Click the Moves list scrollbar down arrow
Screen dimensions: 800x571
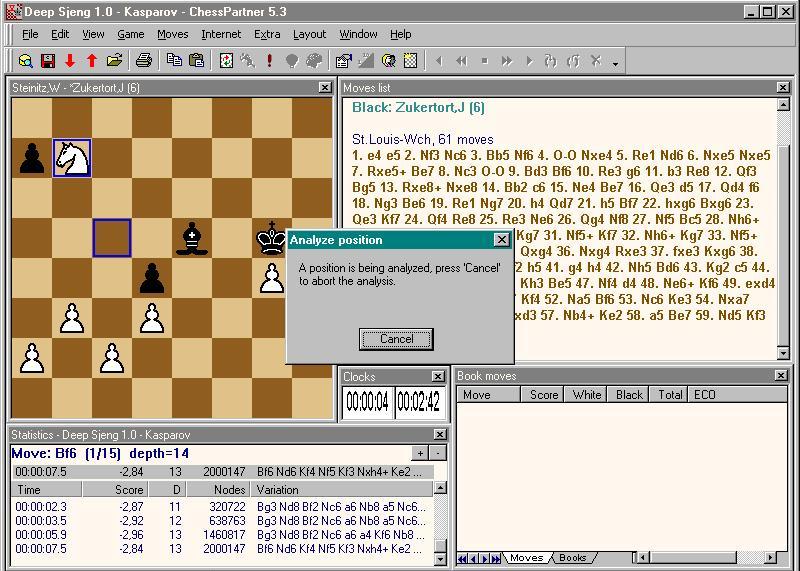784,353
